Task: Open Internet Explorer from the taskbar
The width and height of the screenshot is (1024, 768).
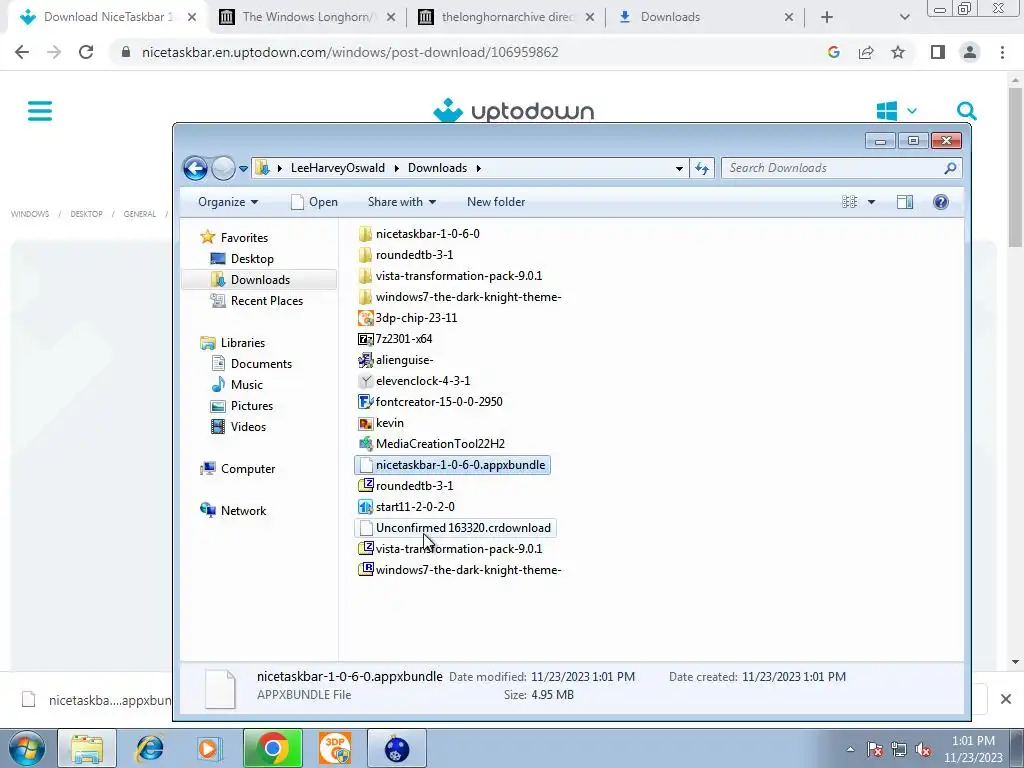Action: 149,748
